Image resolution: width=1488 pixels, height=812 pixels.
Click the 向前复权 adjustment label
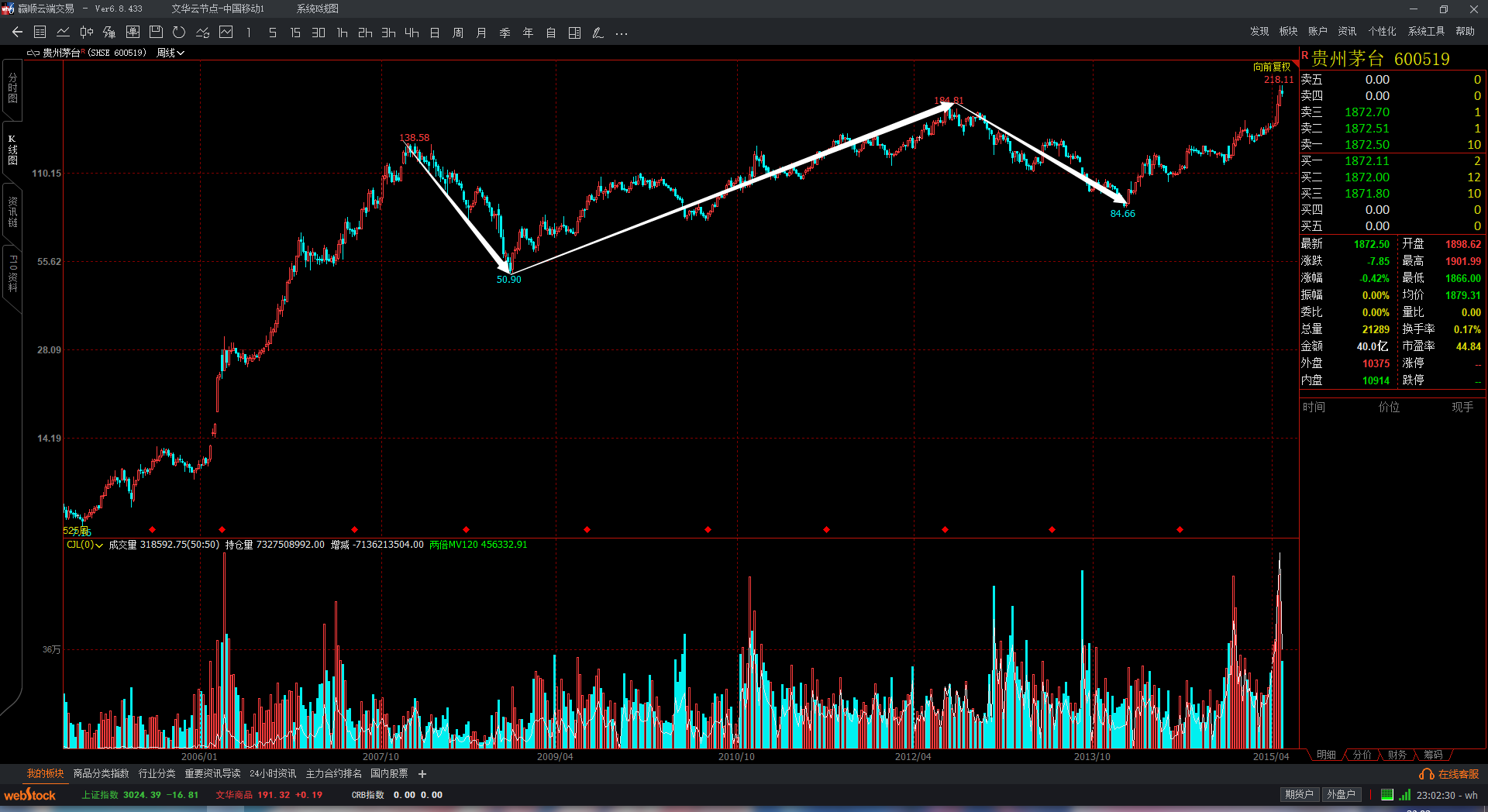[x=1272, y=67]
